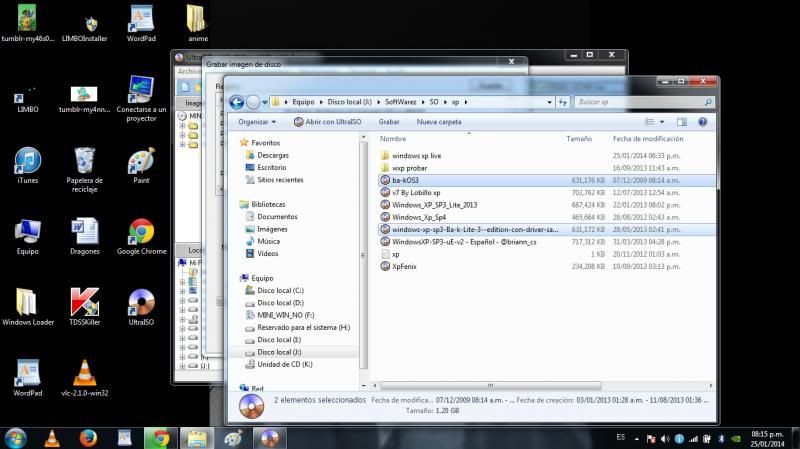Open the view options dropdown arrow

click(x=662, y=122)
